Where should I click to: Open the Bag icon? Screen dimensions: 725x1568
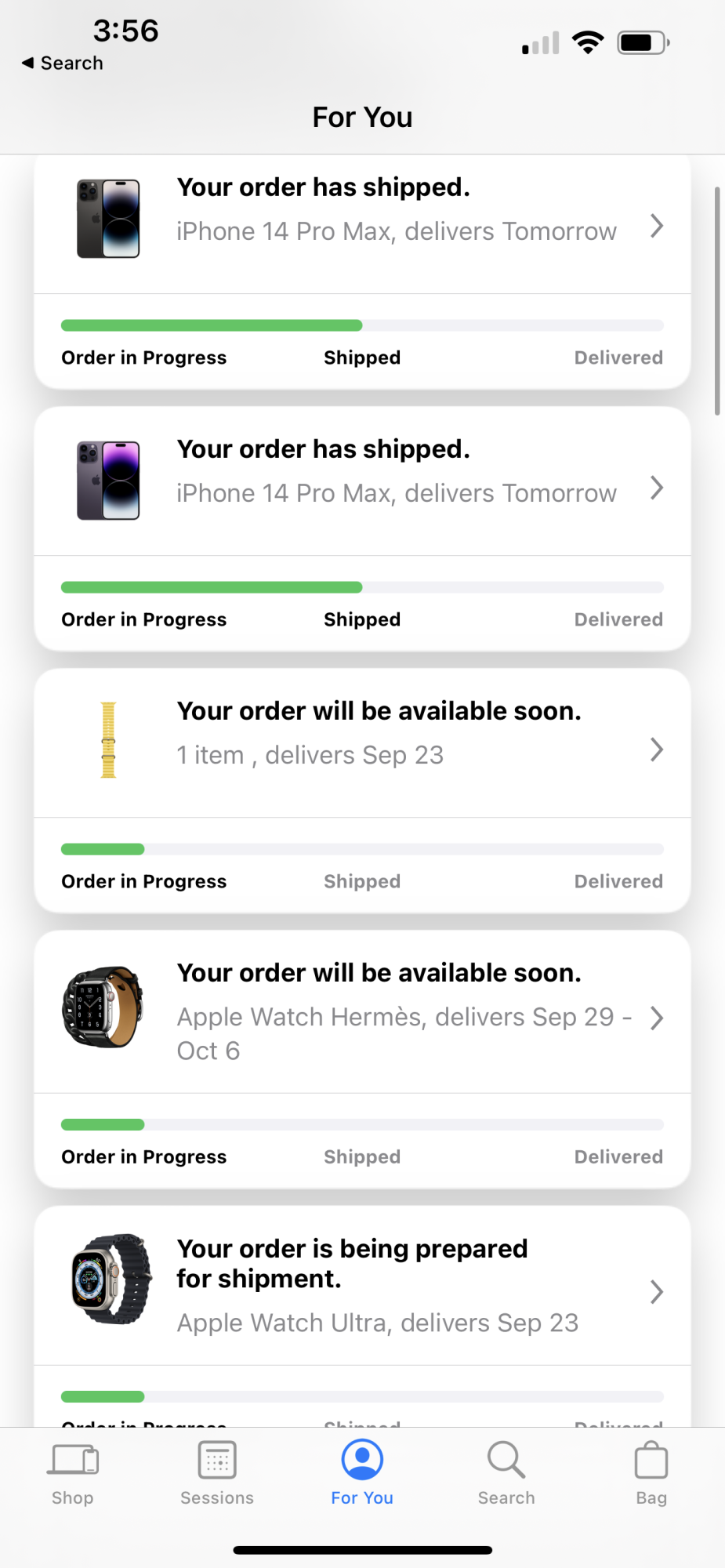(x=651, y=1461)
